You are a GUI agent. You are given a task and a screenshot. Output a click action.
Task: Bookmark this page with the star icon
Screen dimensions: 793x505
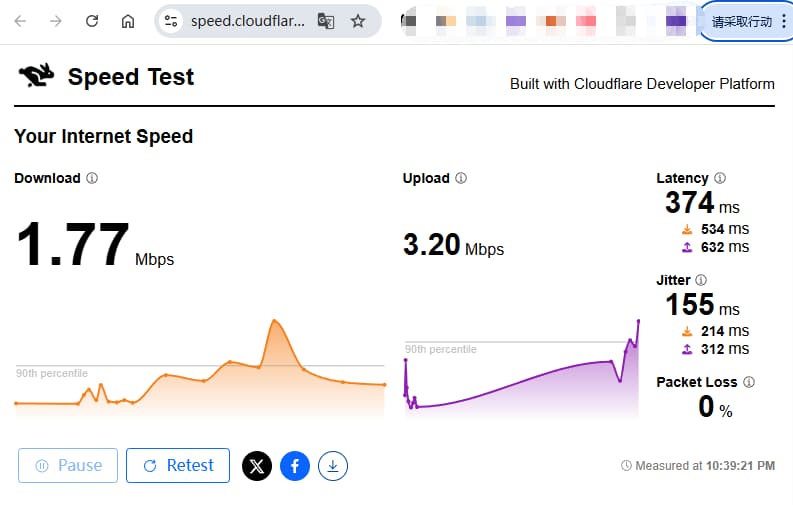pyautogui.click(x=358, y=21)
